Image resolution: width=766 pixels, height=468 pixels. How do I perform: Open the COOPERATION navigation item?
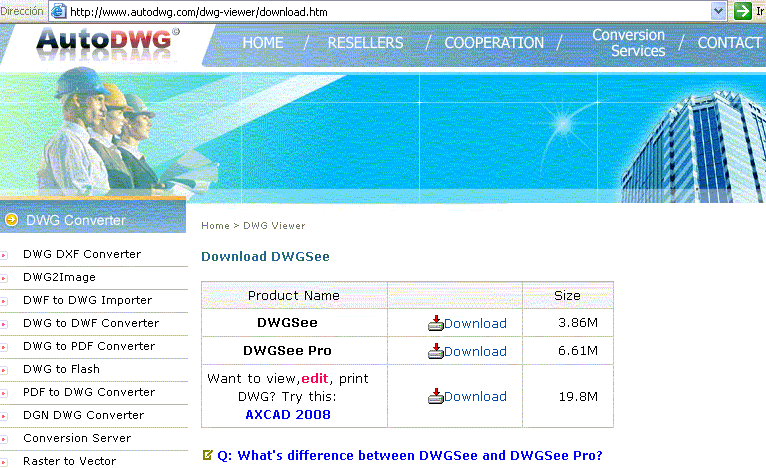494,43
